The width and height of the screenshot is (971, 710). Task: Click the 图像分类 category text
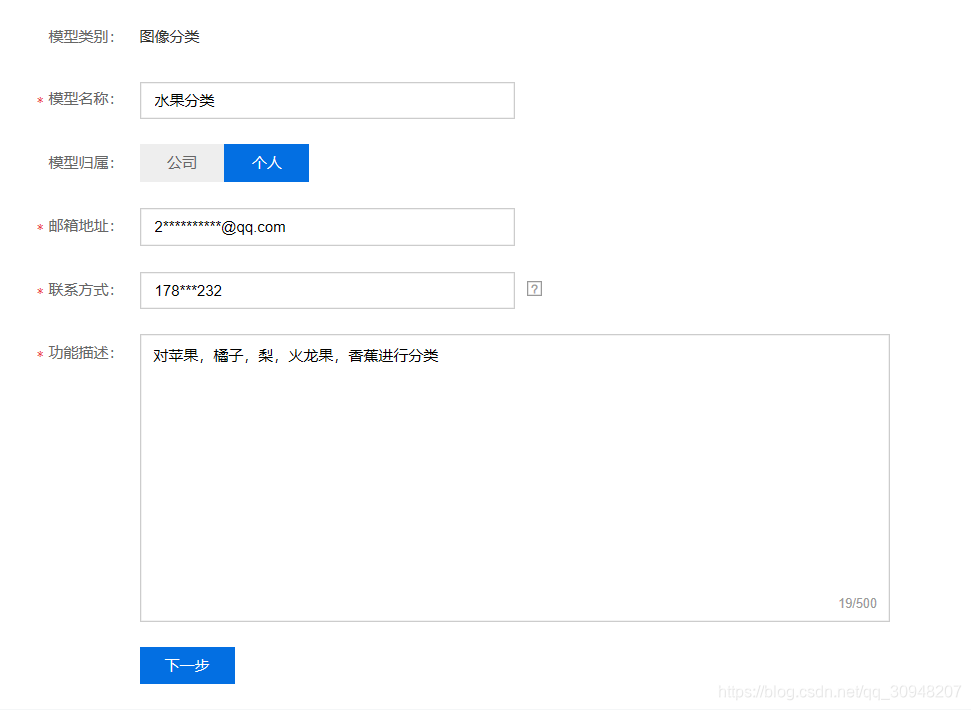point(170,36)
